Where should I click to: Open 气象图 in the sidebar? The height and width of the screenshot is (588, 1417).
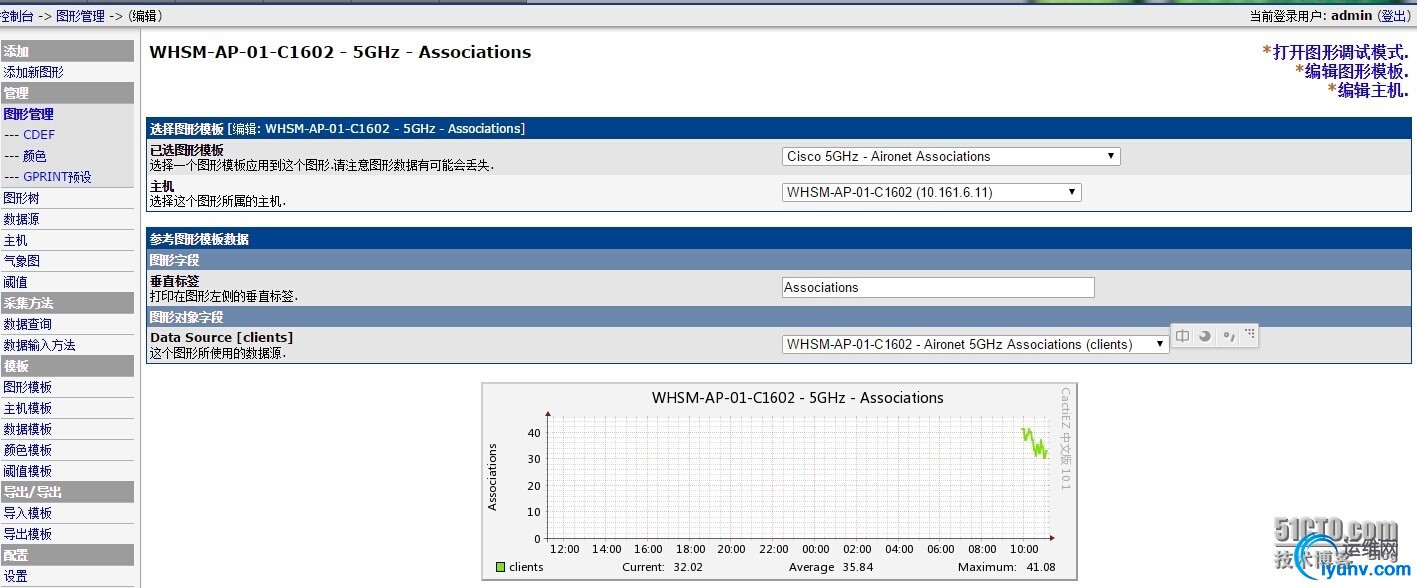click(x=21, y=261)
